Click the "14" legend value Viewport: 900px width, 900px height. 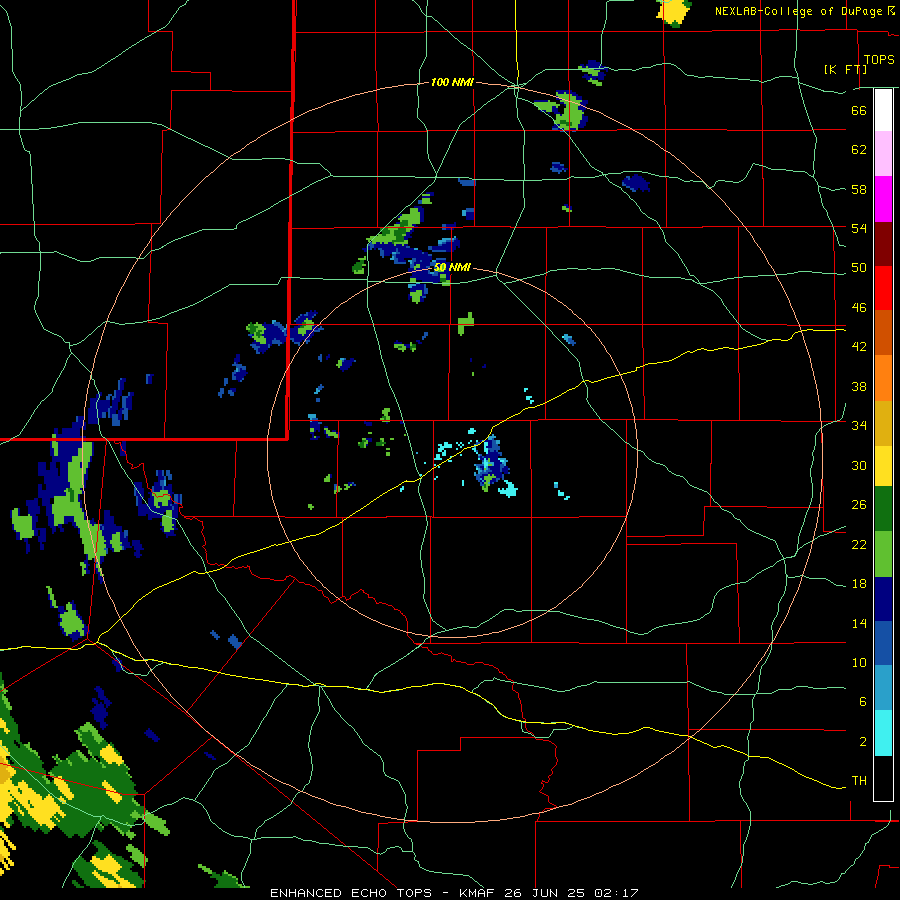[x=859, y=623]
